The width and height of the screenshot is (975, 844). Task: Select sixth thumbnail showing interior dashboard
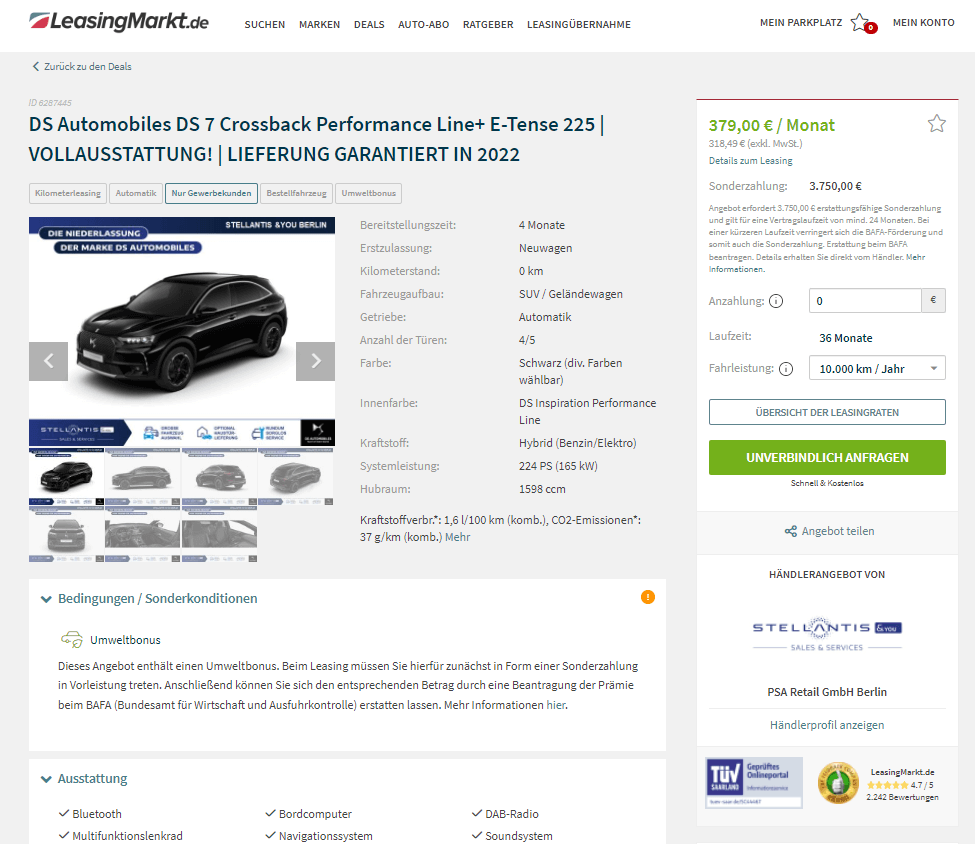(x=142, y=534)
